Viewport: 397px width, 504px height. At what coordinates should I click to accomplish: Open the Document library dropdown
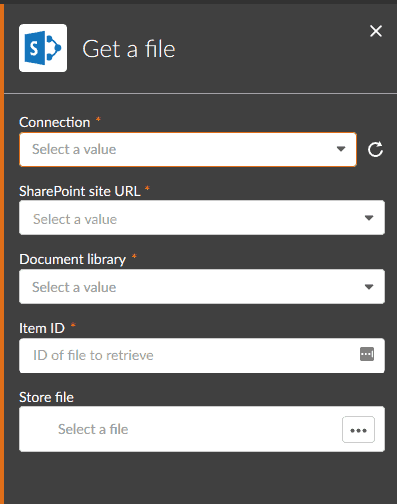click(x=202, y=287)
